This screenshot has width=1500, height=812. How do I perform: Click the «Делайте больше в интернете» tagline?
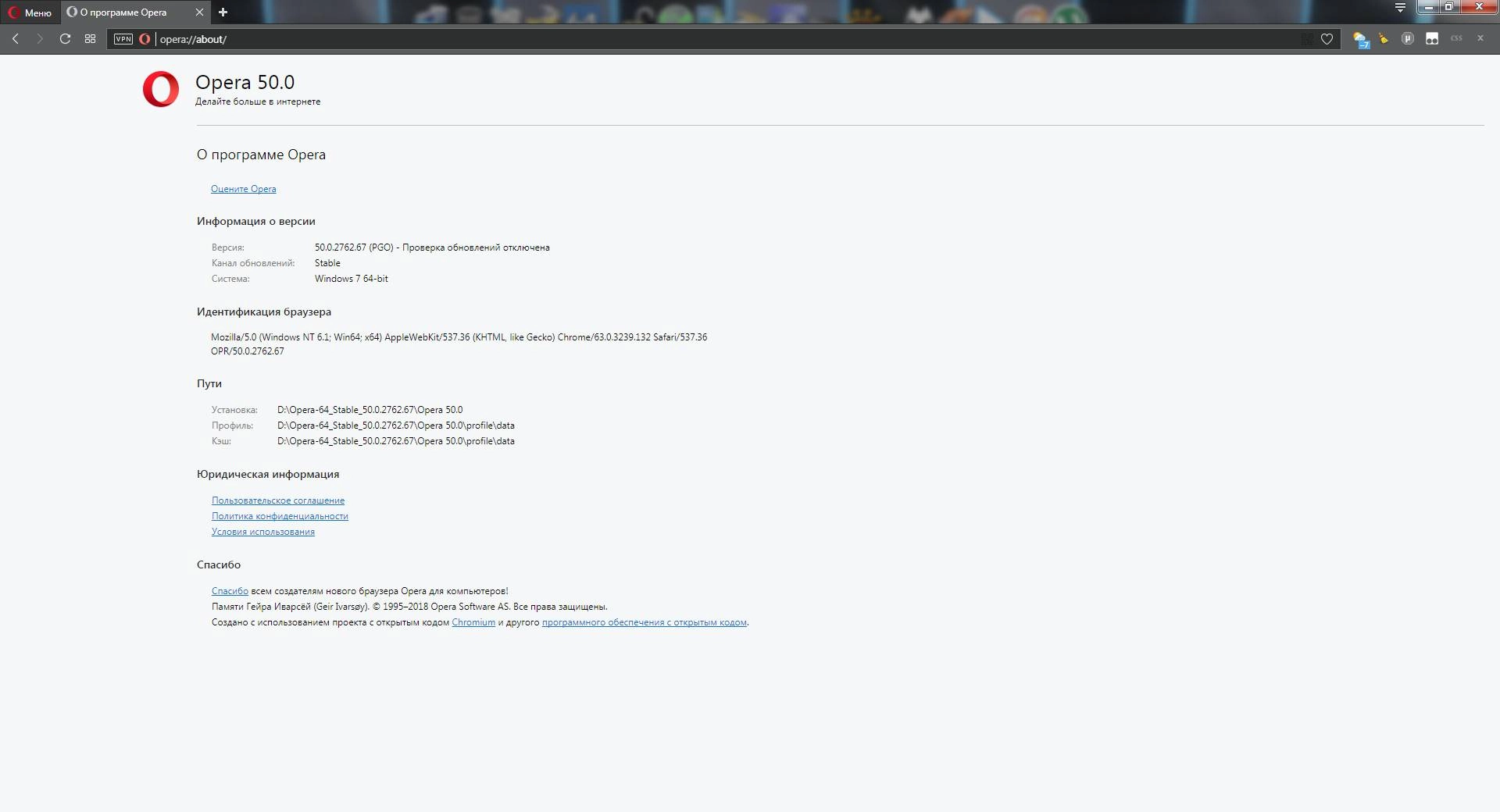[258, 101]
